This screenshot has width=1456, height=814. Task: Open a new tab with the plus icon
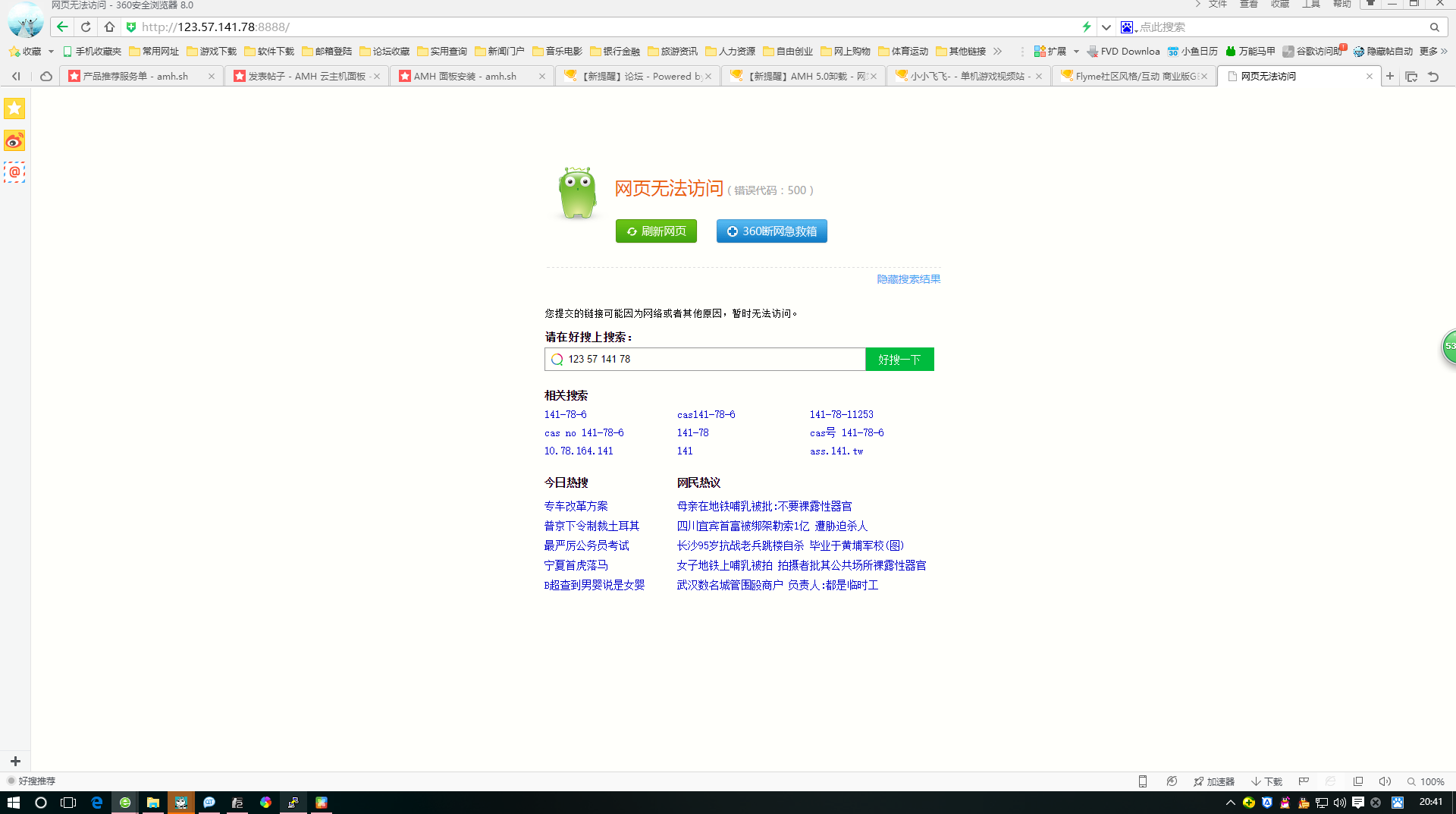(1389, 76)
